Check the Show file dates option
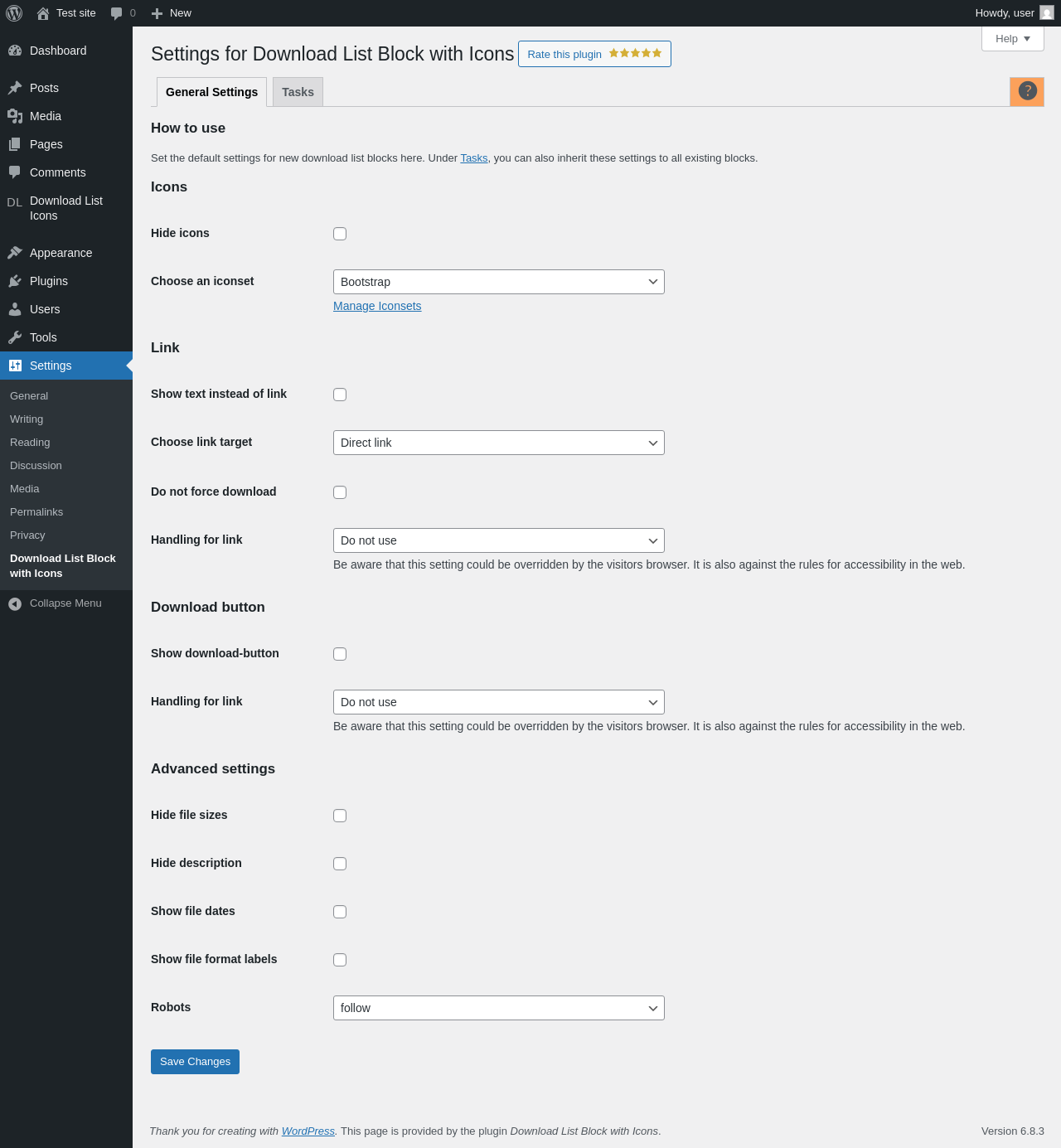Screen dimensions: 1061x1148 coord(340,912)
